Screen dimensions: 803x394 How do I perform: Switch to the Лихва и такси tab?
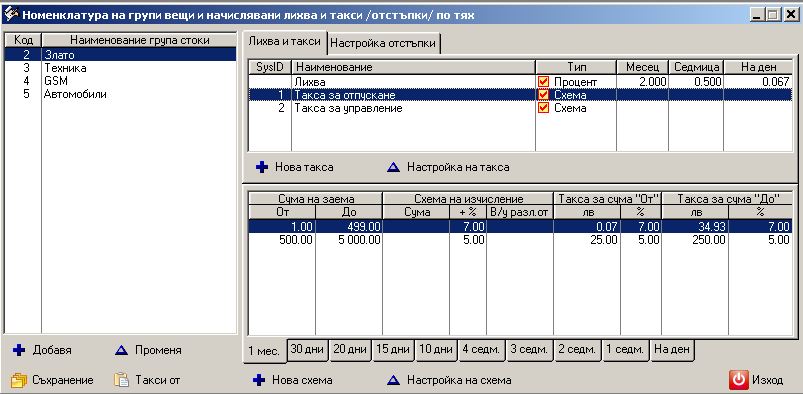point(284,42)
